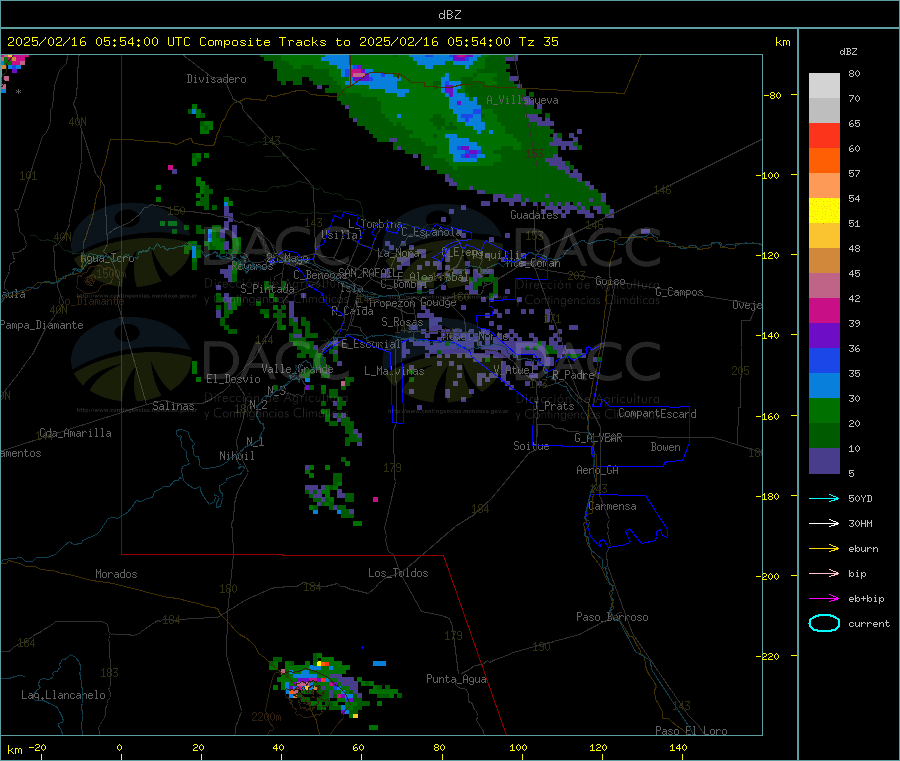The height and width of the screenshot is (761, 900).
Task: Click the Los_Toldos map label
Action: 398,573
